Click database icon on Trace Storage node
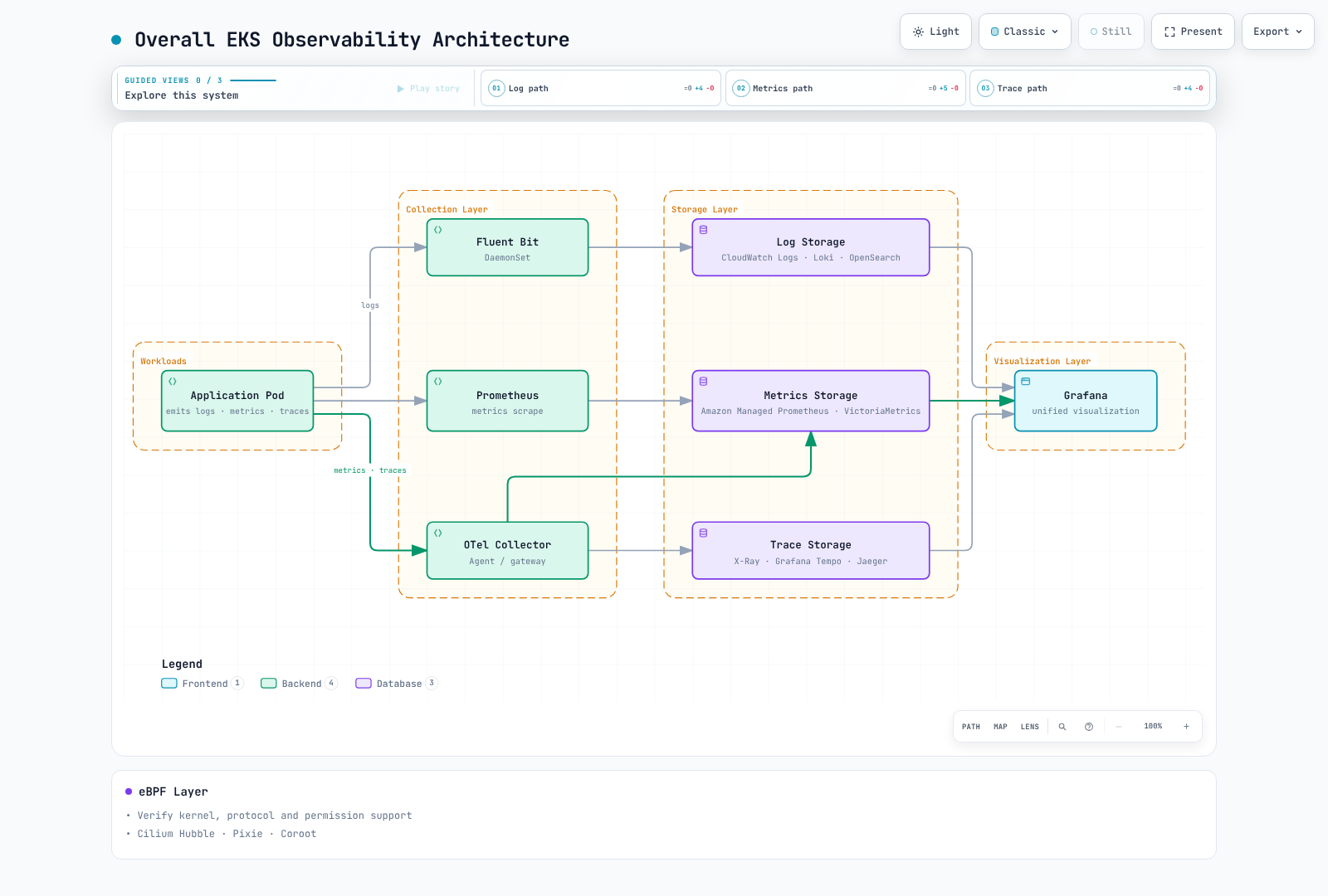The image size is (1328, 896). [704, 533]
